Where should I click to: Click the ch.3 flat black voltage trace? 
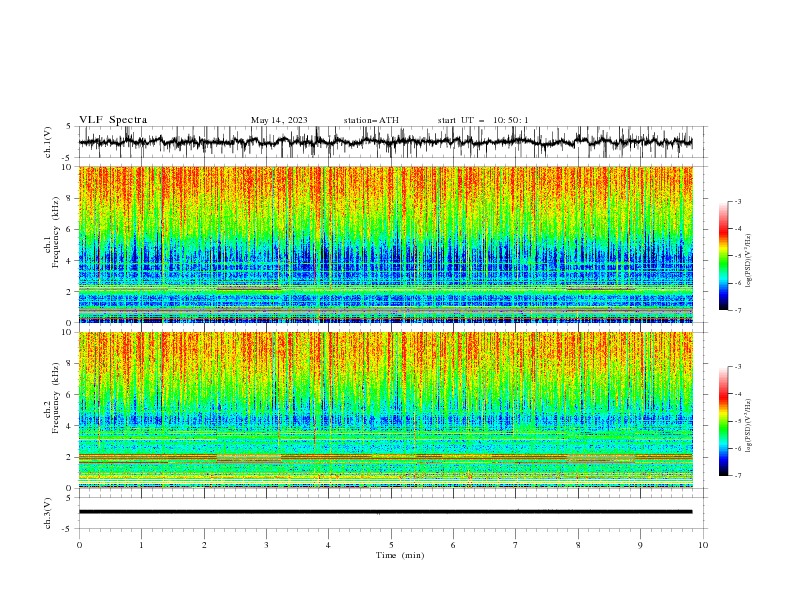tap(385, 512)
